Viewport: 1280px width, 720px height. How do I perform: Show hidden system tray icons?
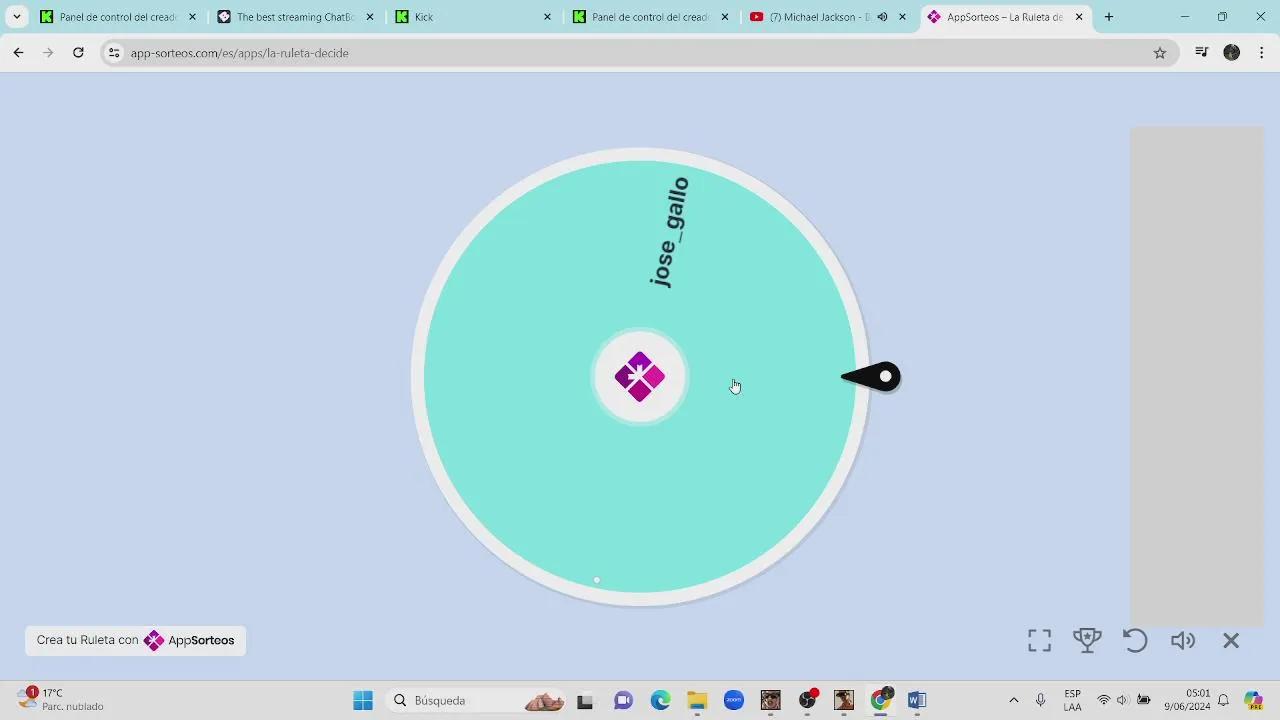pyautogui.click(x=1013, y=700)
